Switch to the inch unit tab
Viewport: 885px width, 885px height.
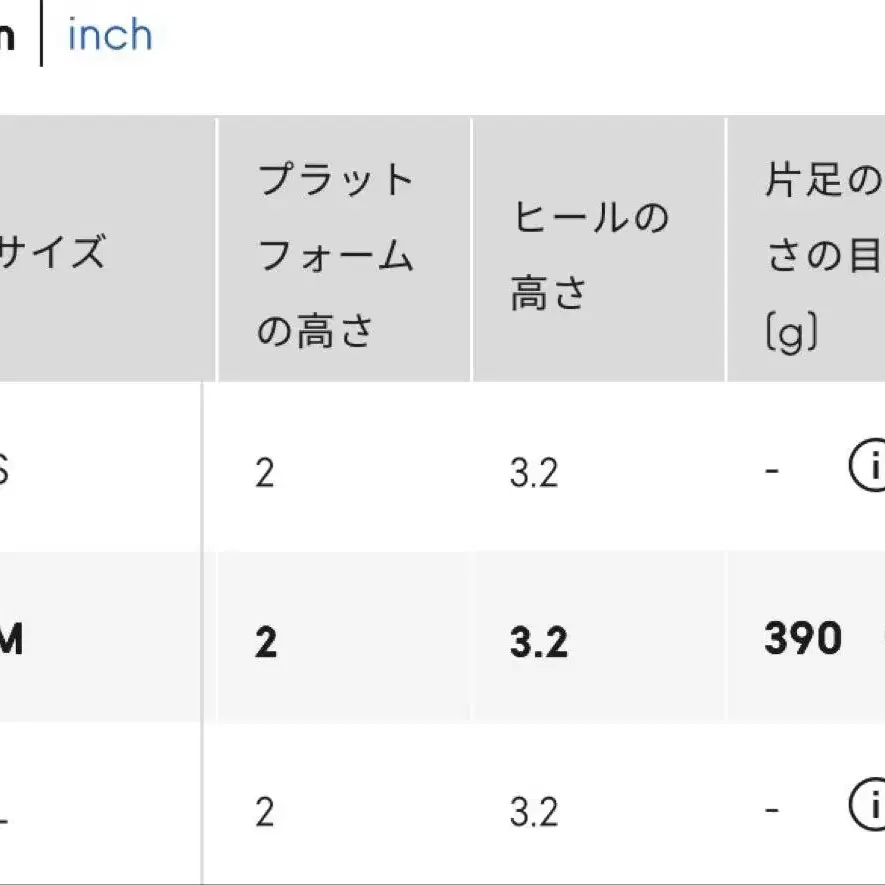point(109,36)
